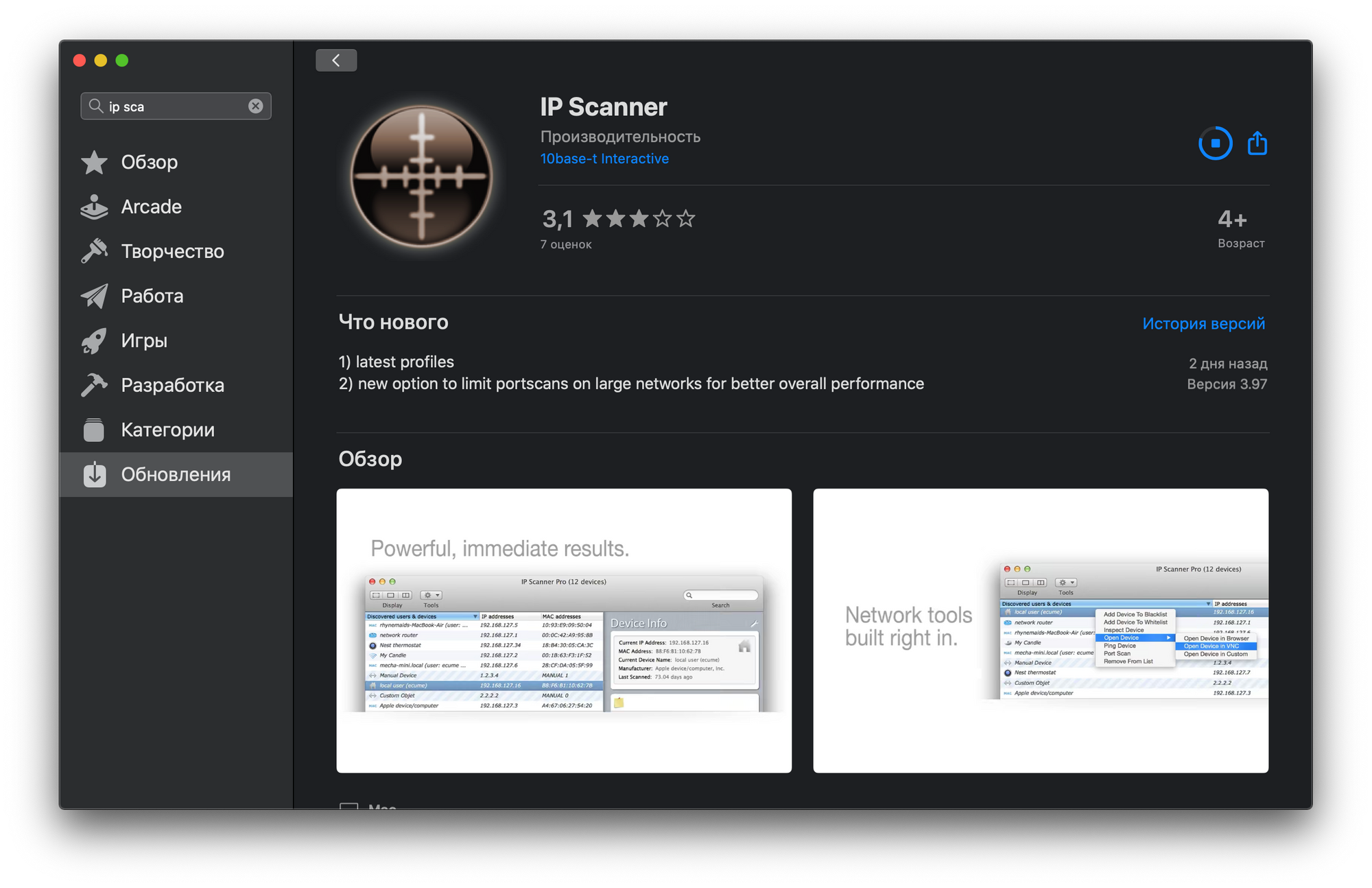Image resolution: width=1372 pixels, height=888 pixels.
Task: Click the IP Scanner app icon
Action: (x=421, y=176)
